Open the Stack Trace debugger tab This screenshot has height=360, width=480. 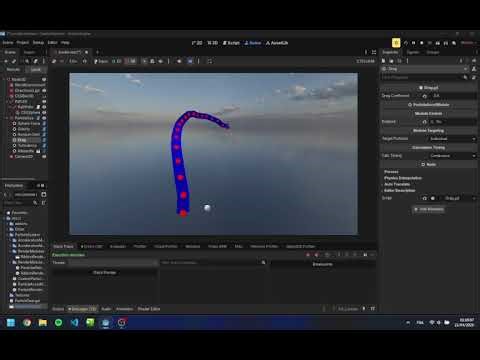[x=63, y=247]
